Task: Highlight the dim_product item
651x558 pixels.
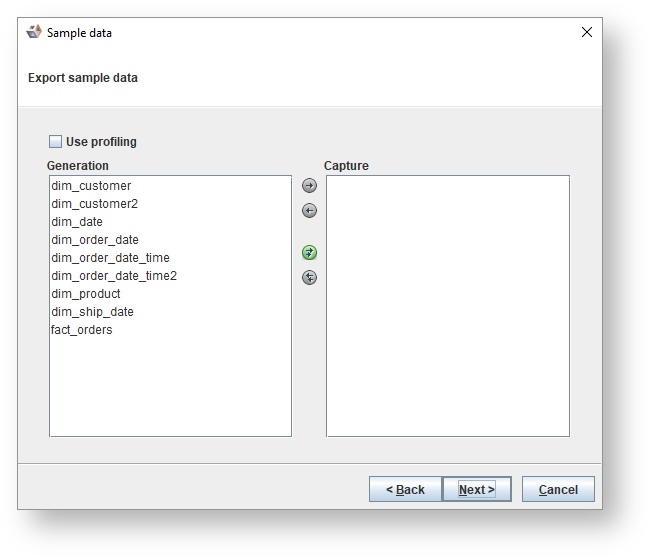Action: pyautogui.click(x=86, y=294)
